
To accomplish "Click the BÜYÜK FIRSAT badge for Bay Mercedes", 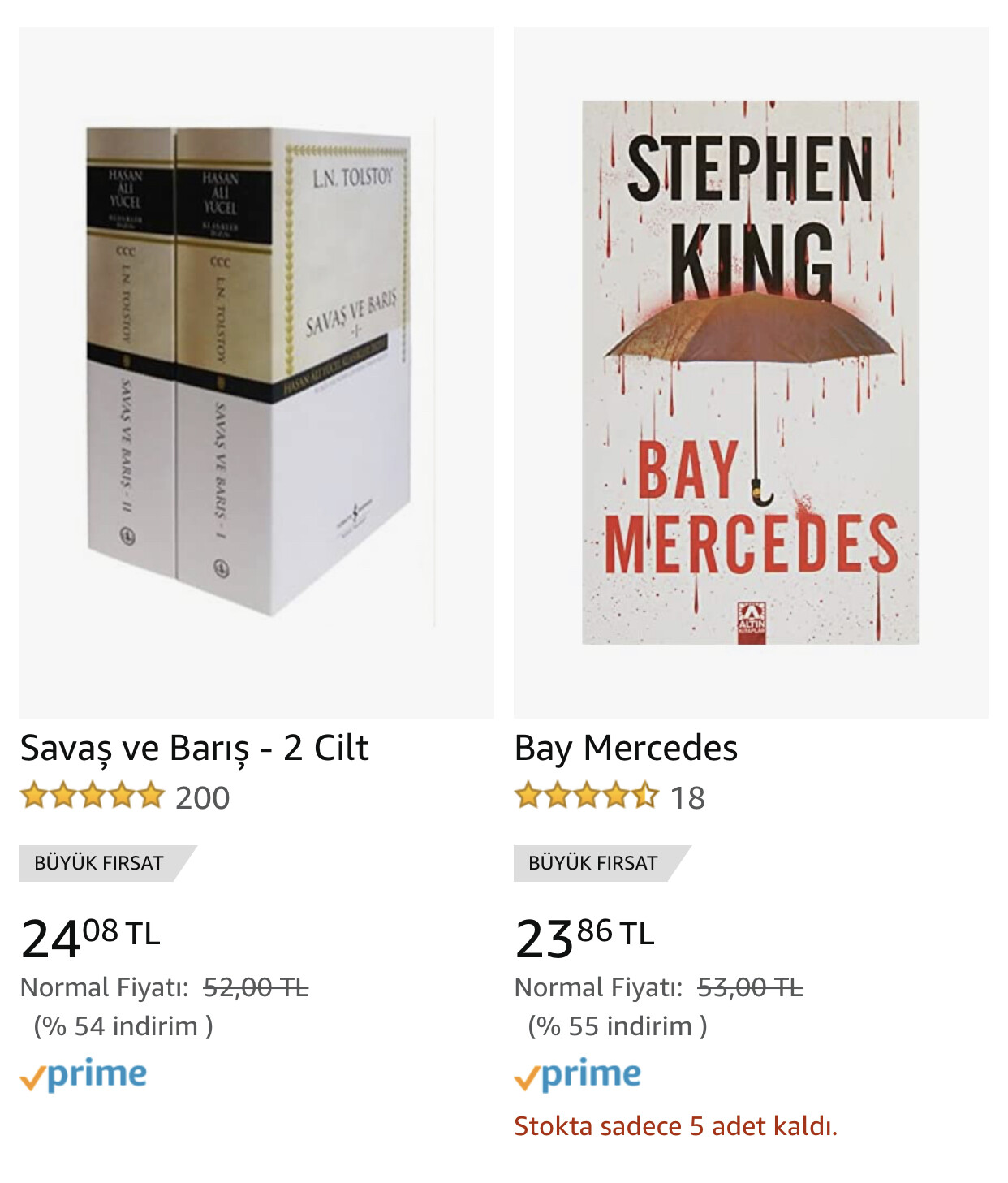I will point(601,863).
